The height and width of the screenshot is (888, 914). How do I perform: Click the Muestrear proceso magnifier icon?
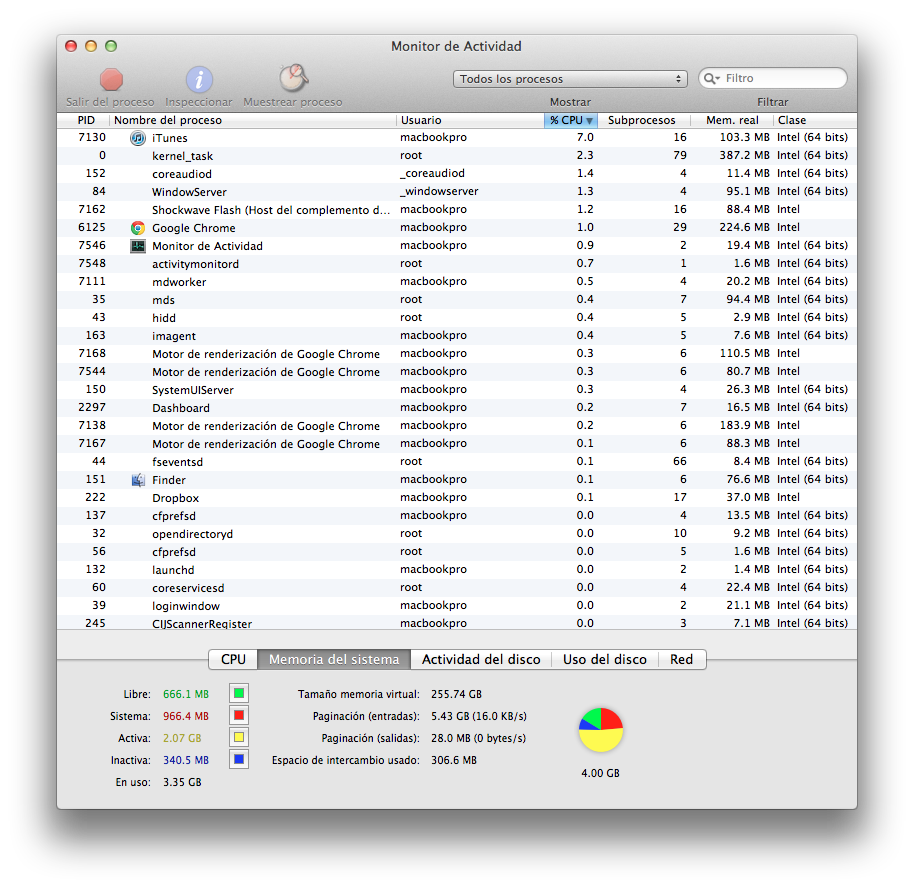(x=293, y=78)
